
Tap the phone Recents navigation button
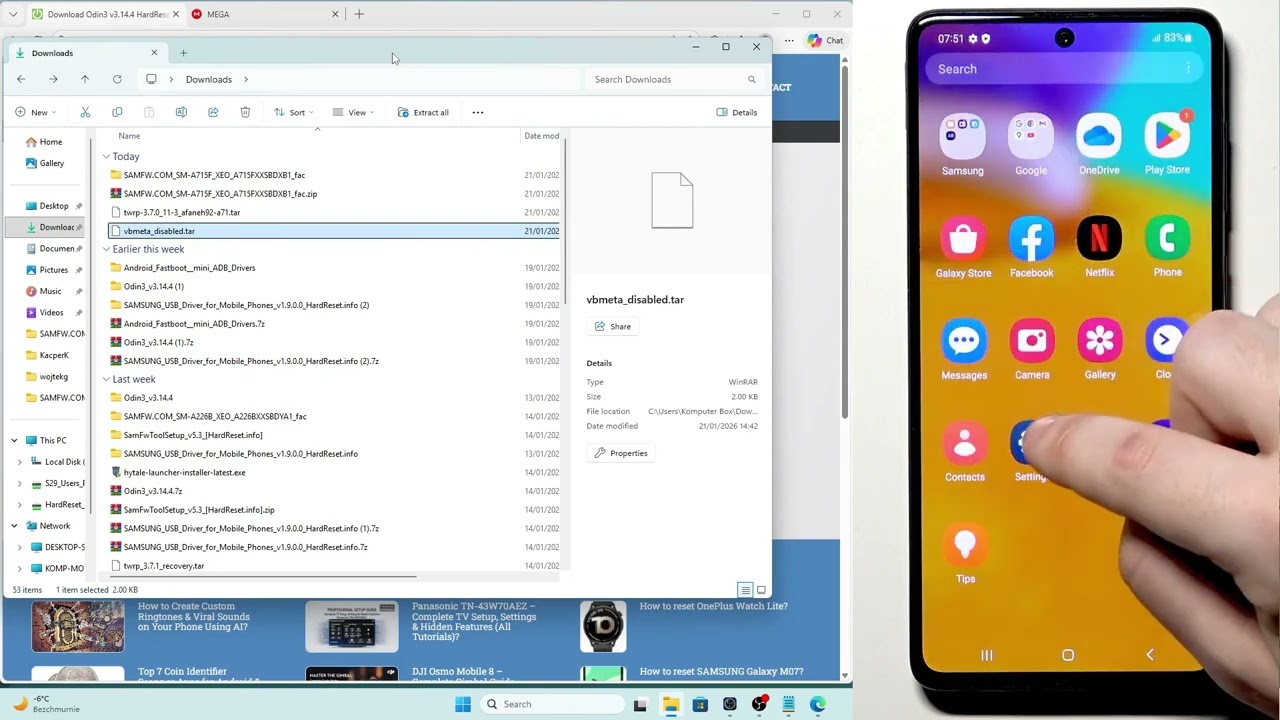tap(986, 655)
